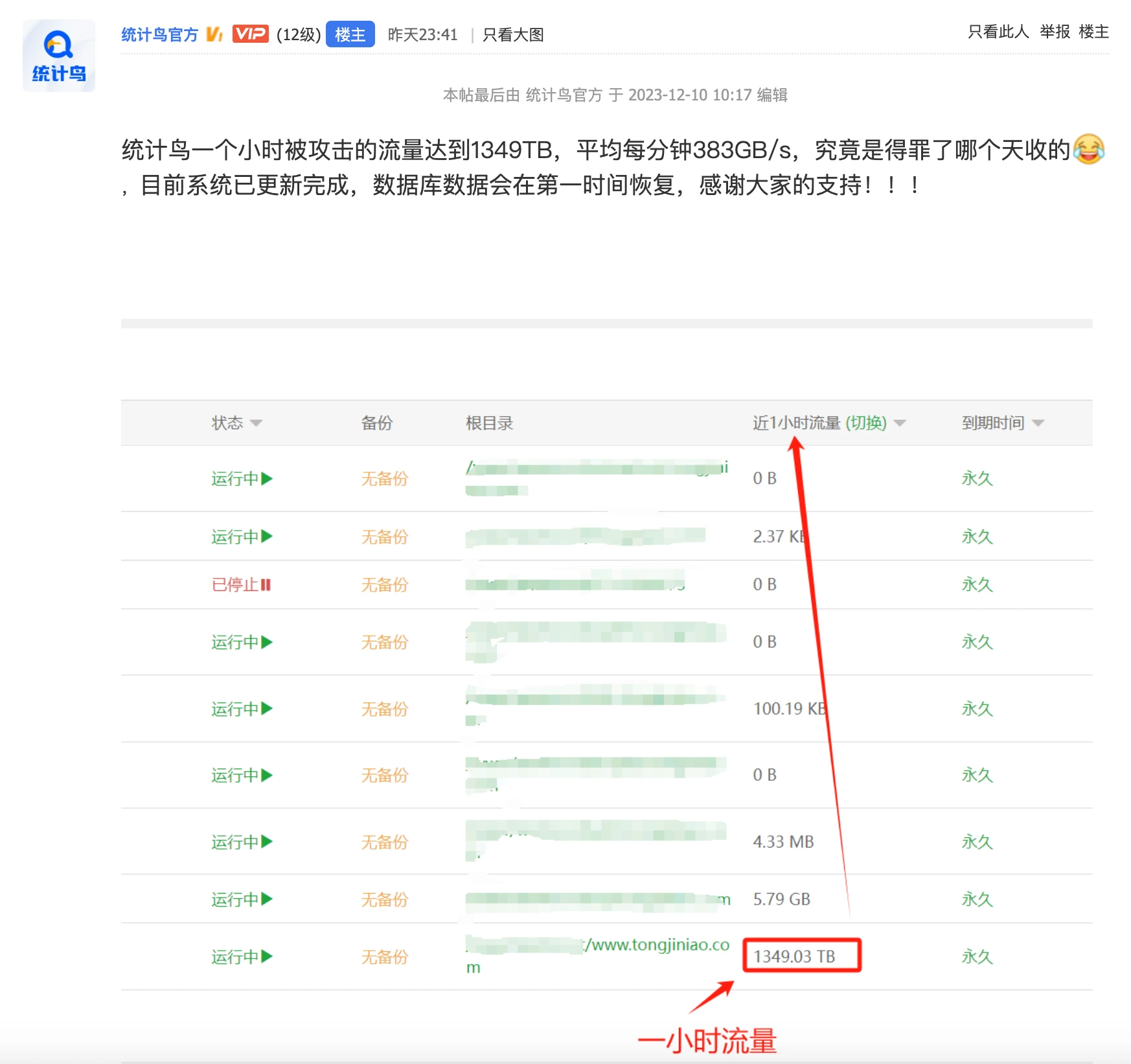The height and width of the screenshot is (1064, 1131).
Task: Toggle the red 已停止 status to start
Action: tap(241, 584)
